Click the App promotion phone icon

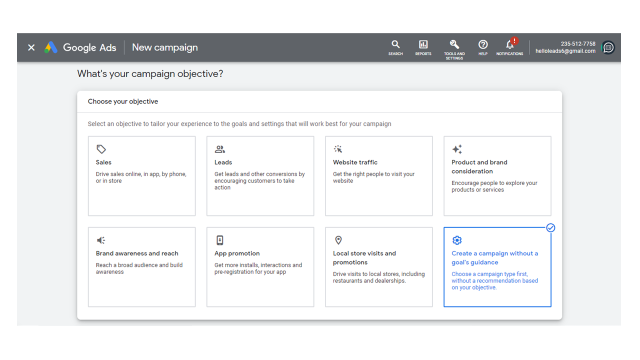click(x=220, y=240)
